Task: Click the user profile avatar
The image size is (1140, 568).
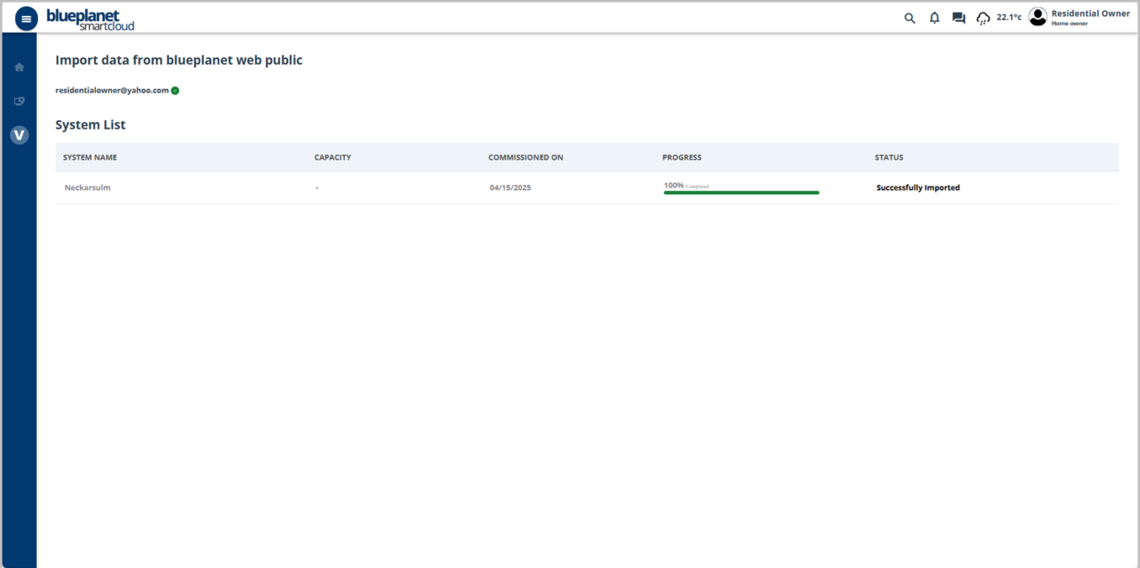Action: [x=1038, y=17]
